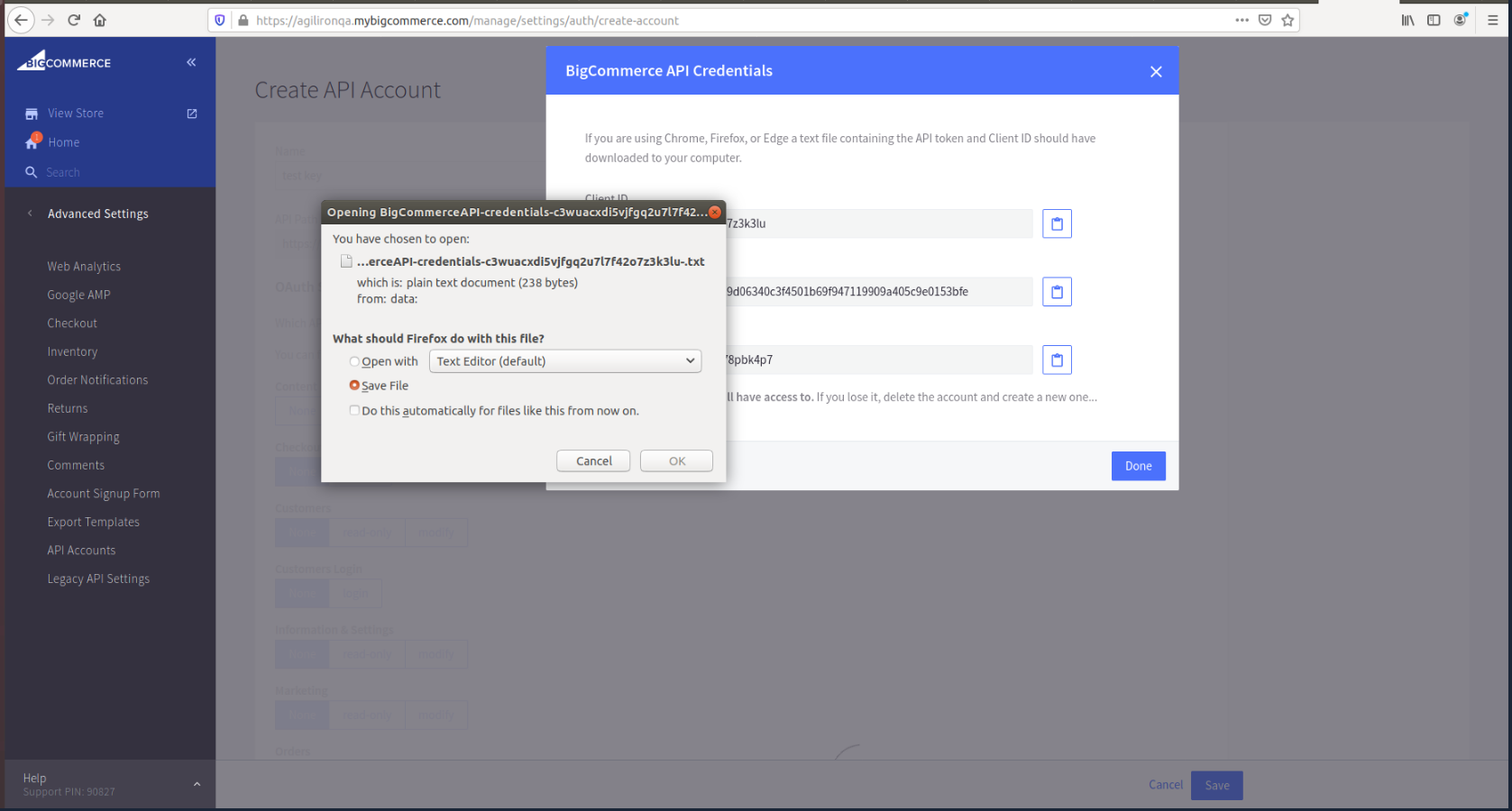Click the Done button in credentials modal
The image size is (1512, 811).
[x=1138, y=466]
